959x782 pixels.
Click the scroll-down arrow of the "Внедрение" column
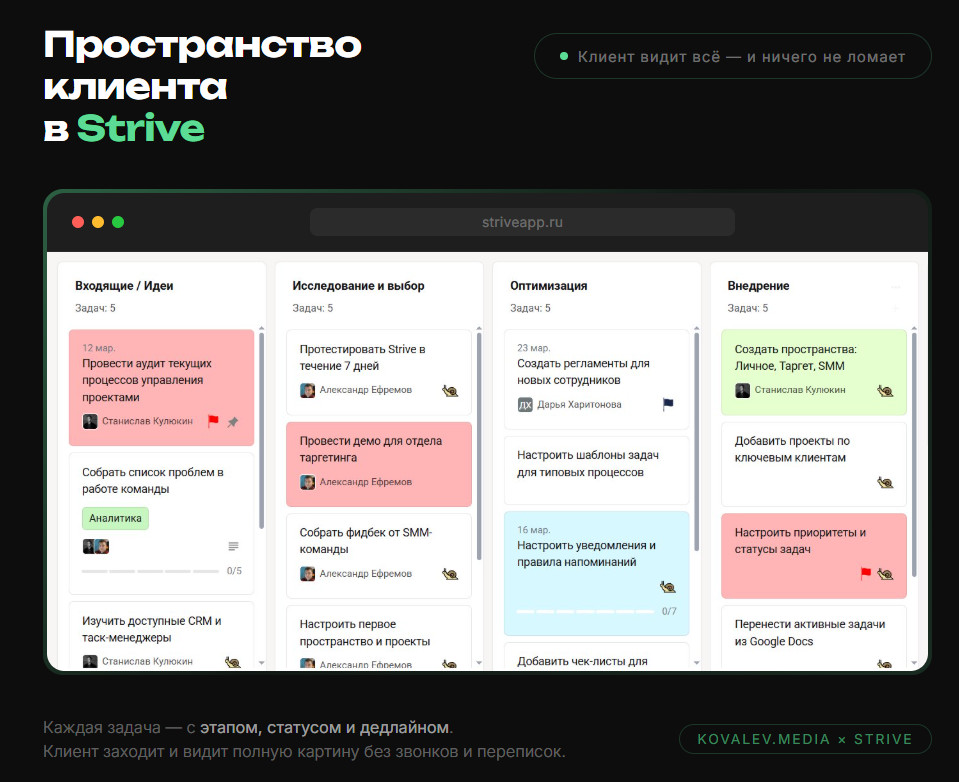pyautogui.click(x=914, y=663)
